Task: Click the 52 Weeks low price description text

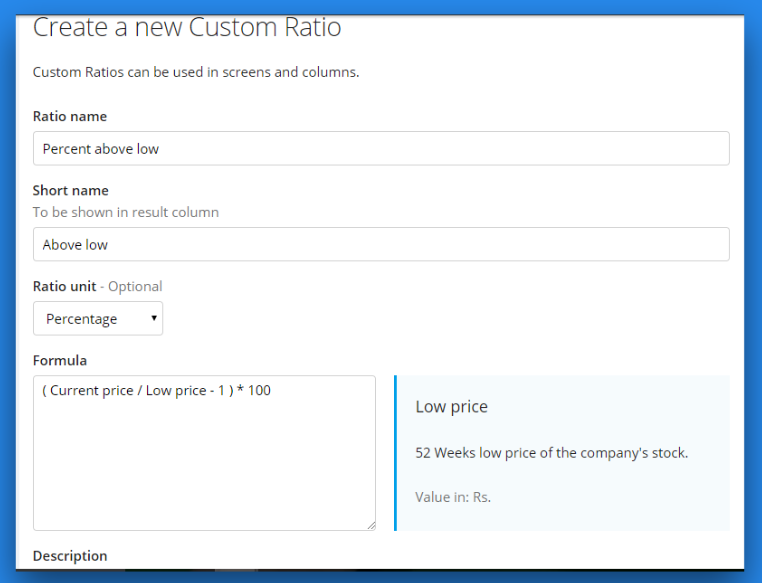Action: (551, 453)
